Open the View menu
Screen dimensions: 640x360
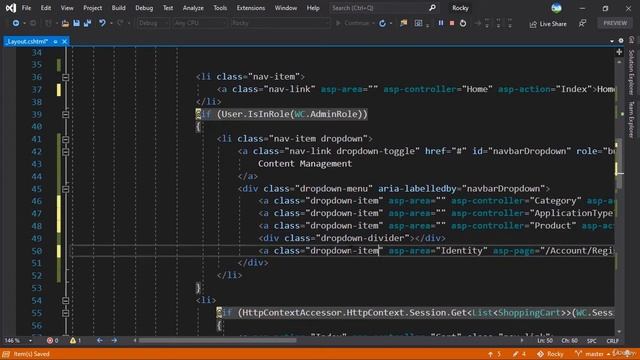(67, 8)
